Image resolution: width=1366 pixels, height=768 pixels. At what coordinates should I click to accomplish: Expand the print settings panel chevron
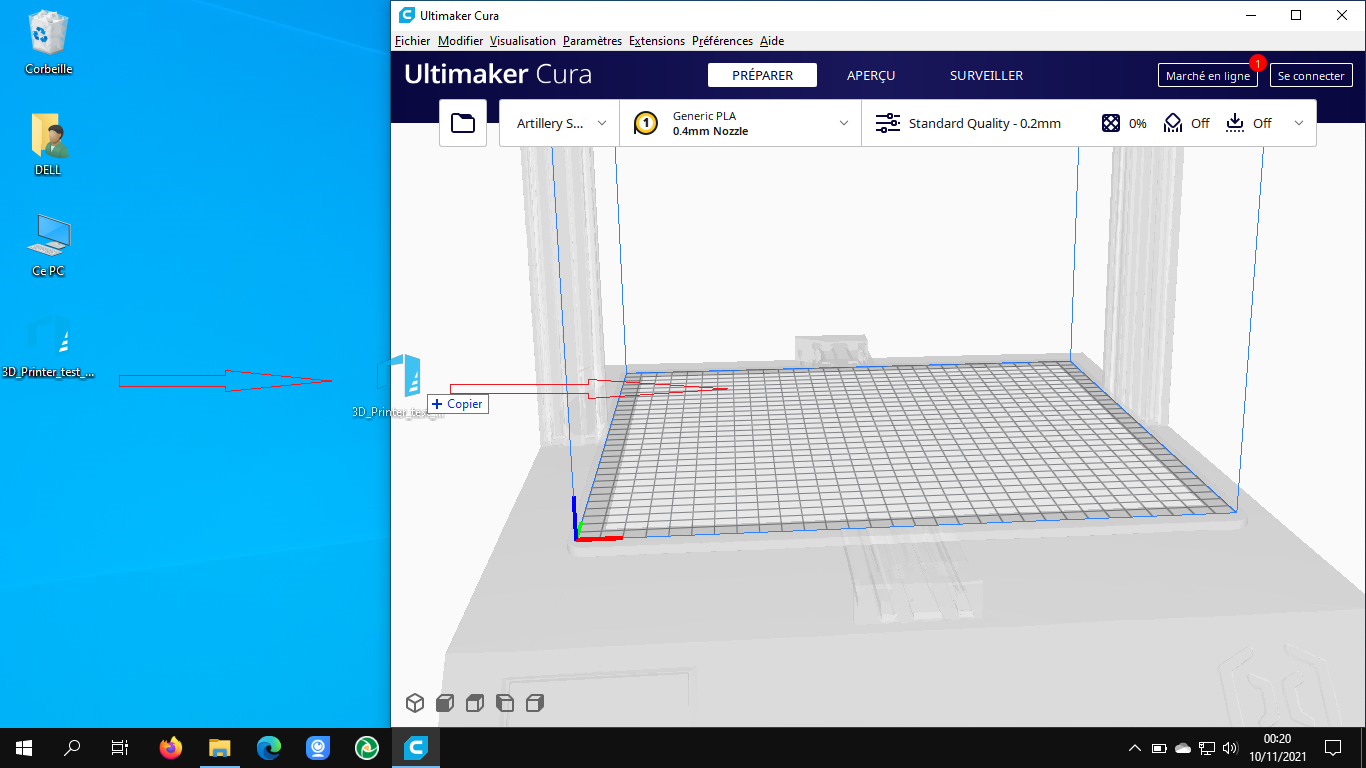point(1299,123)
